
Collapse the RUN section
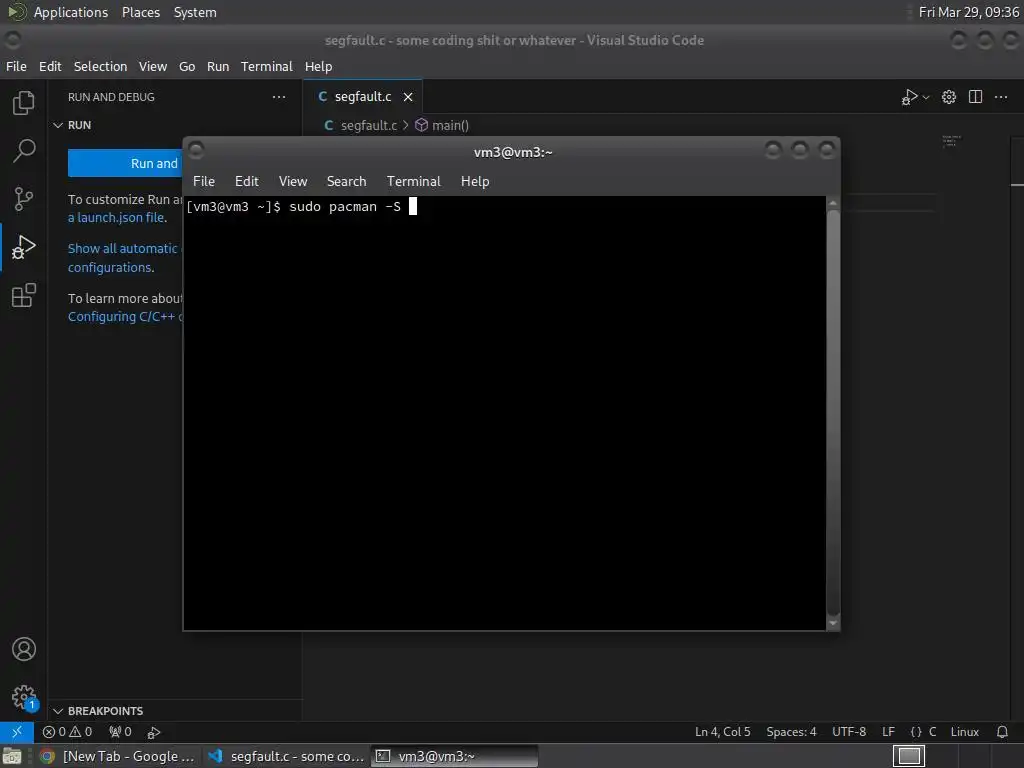(58, 125)
